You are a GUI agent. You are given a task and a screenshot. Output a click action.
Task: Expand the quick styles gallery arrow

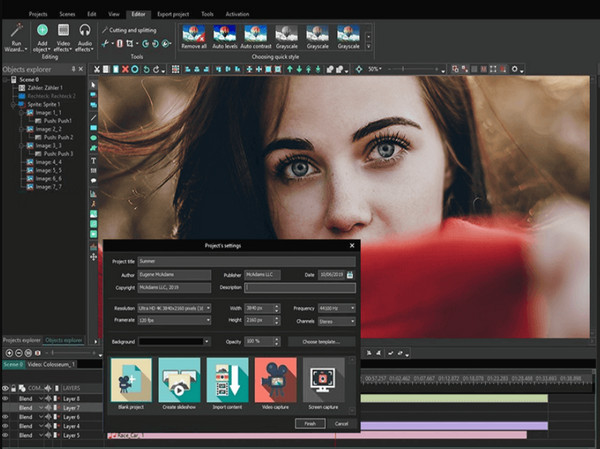(x=368, y=46)
